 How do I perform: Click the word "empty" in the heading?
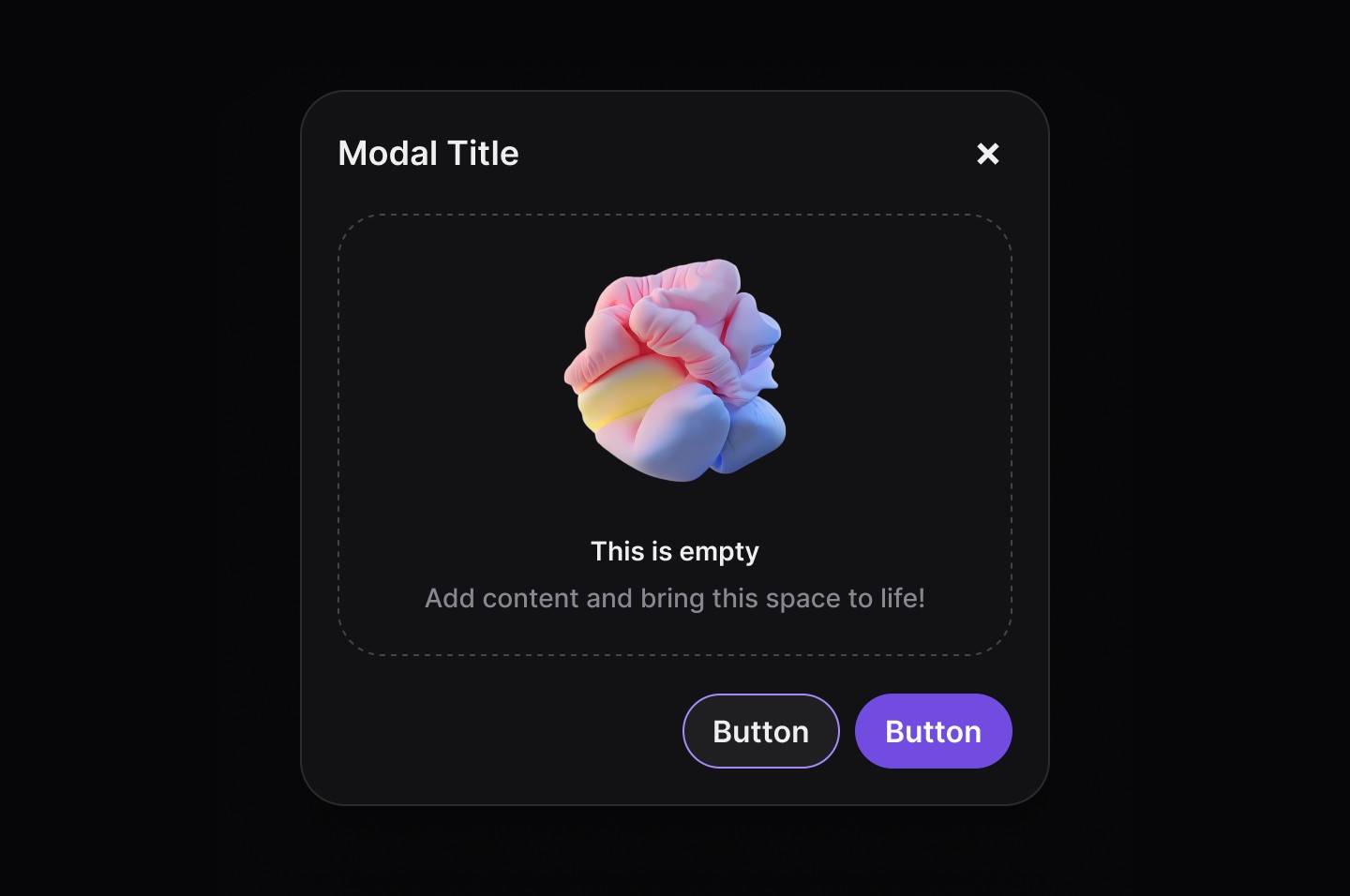coord(720,553)
